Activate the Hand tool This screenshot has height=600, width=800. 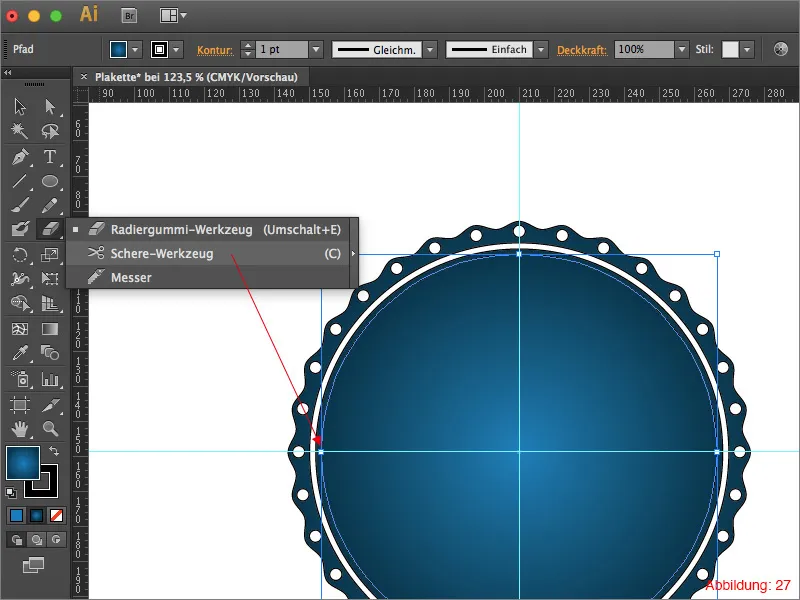pyautogui.click(x=20, y=429)
